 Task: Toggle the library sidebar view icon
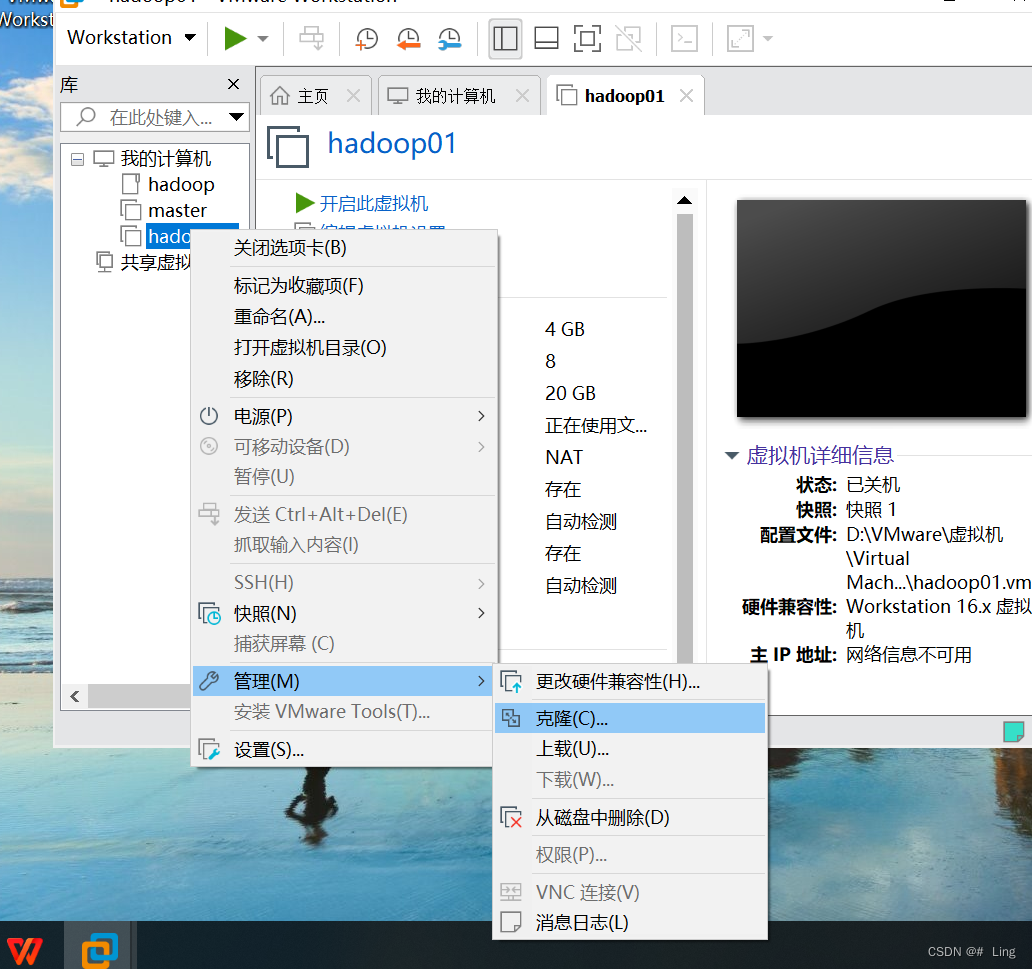pyautogui.click(x=505, y=38)
